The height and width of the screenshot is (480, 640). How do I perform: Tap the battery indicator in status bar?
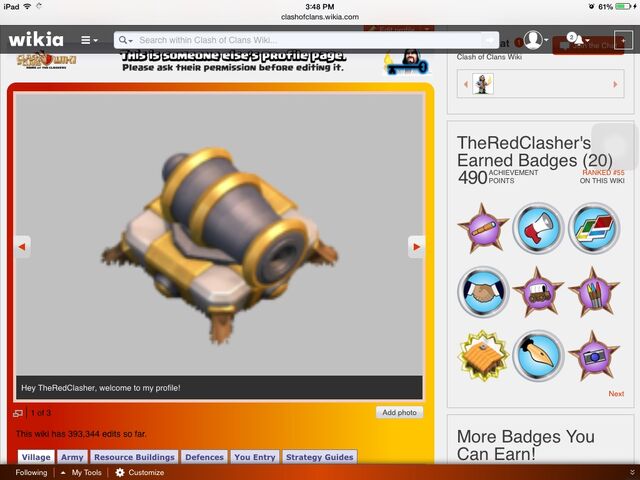point(623,7)
